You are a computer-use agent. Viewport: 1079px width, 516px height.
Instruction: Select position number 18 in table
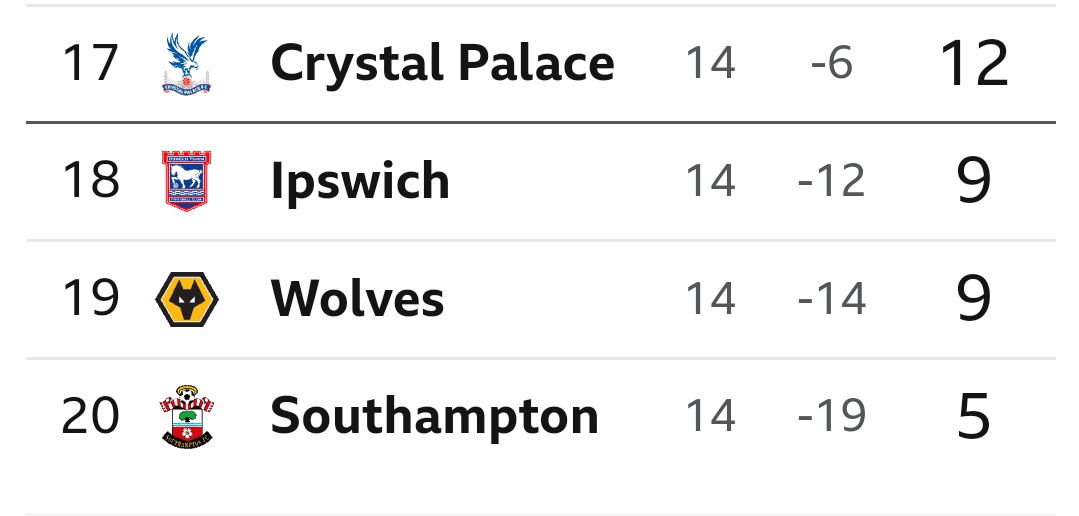pyautogui.click(x=90, y=181)
